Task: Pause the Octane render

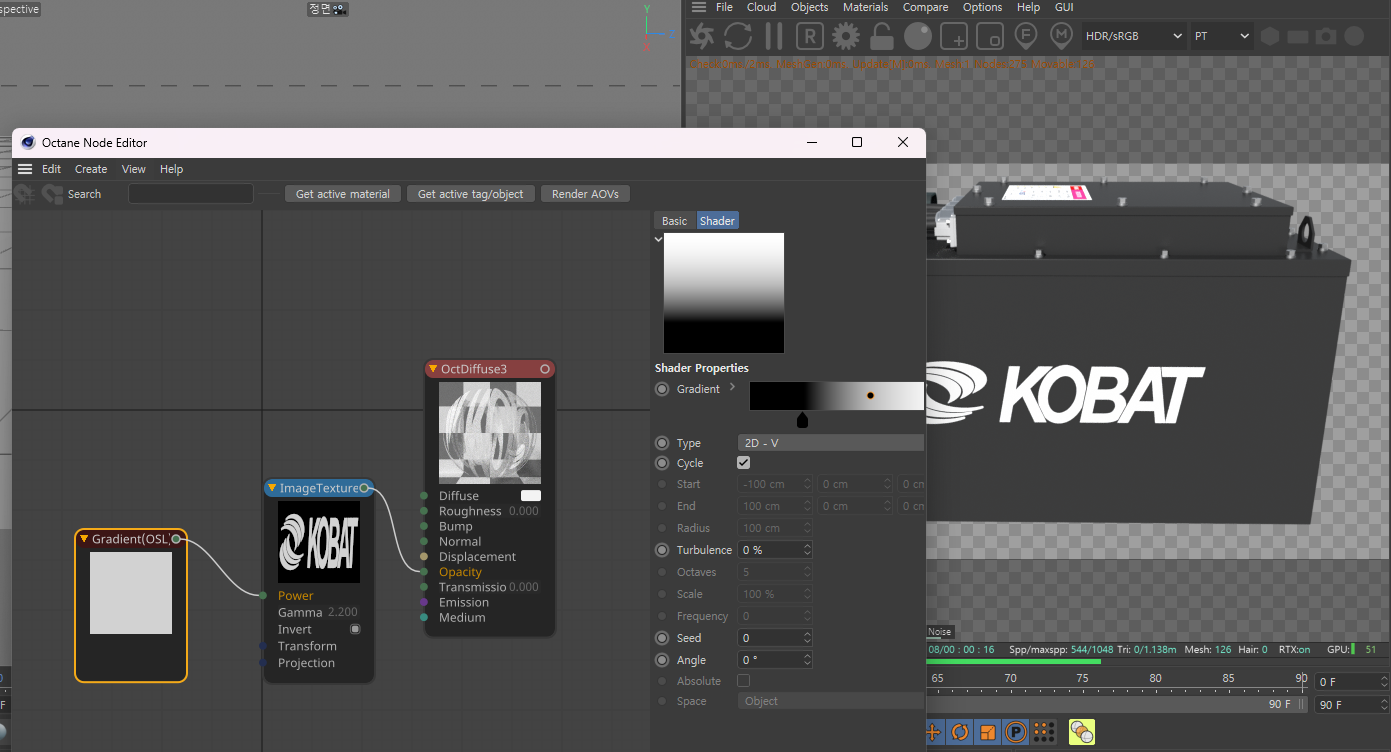Action: 773,37
